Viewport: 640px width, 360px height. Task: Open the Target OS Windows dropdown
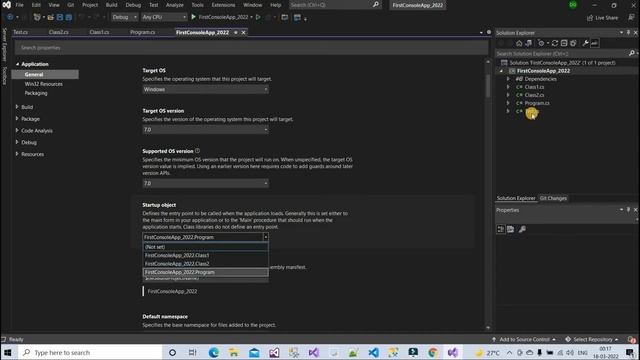tap(205, 89)
